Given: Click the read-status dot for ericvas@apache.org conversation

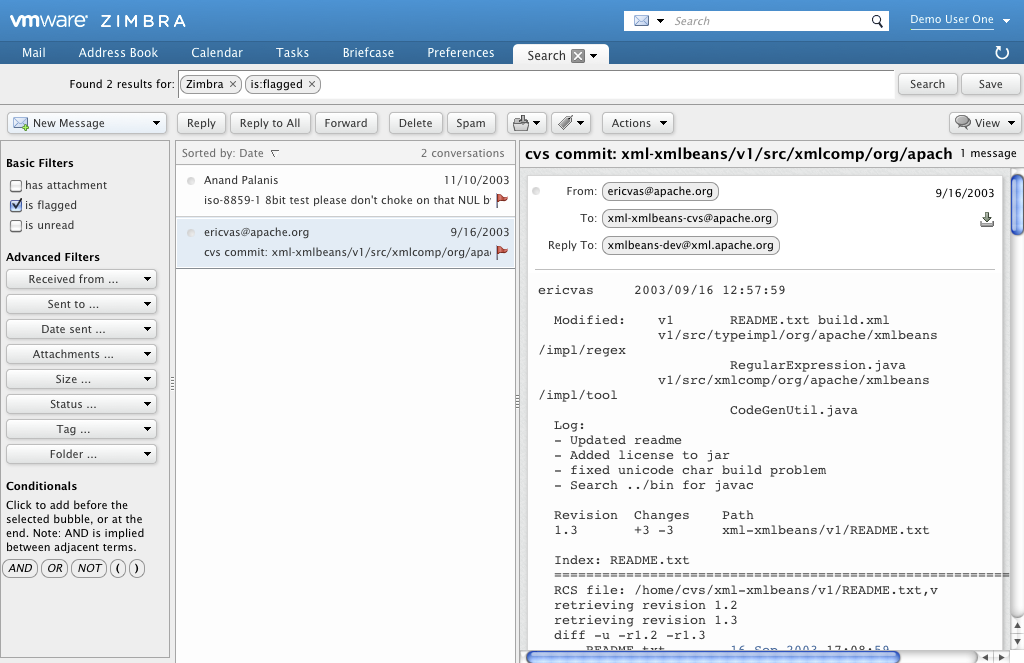Looking at the screenshot, I should 191,233.
